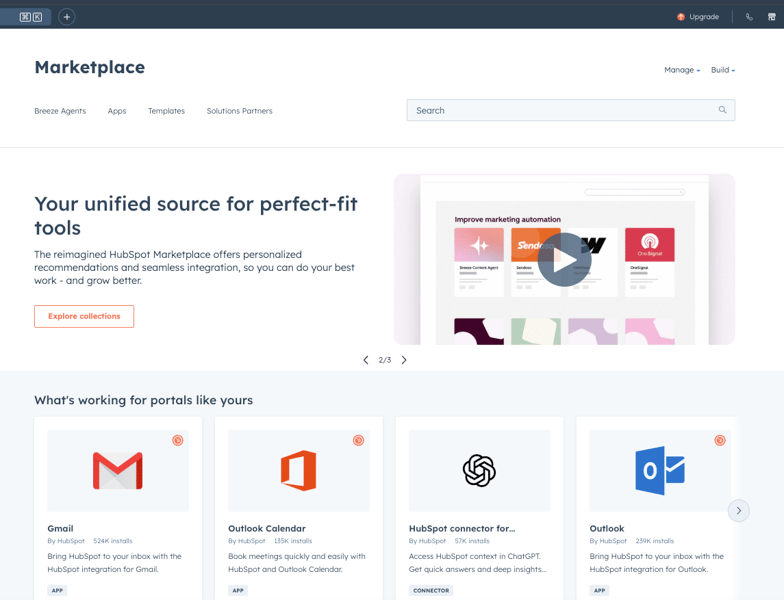Image resolution: width=784 pixels, height=600 pixels.
Task: Switch to the Breeze Agents tab
Action: pos(60,111)
